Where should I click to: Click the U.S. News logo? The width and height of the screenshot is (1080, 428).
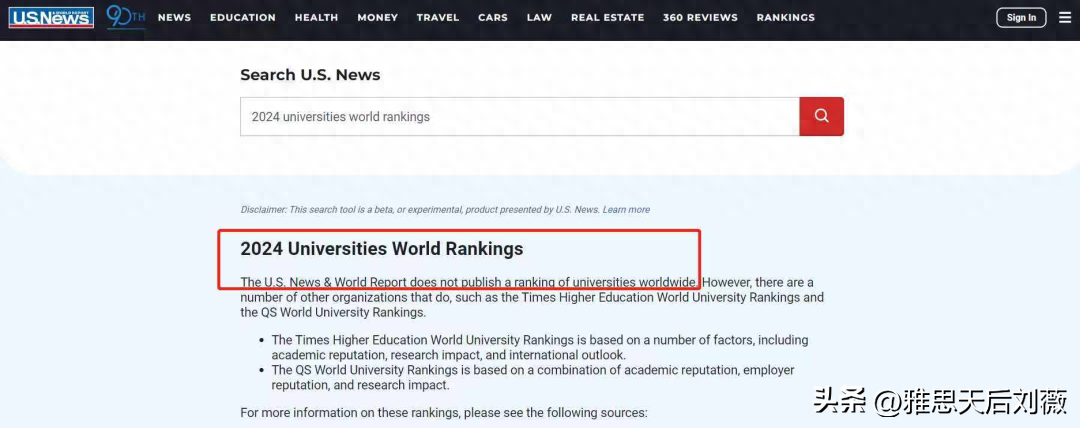tap(51, 17)
